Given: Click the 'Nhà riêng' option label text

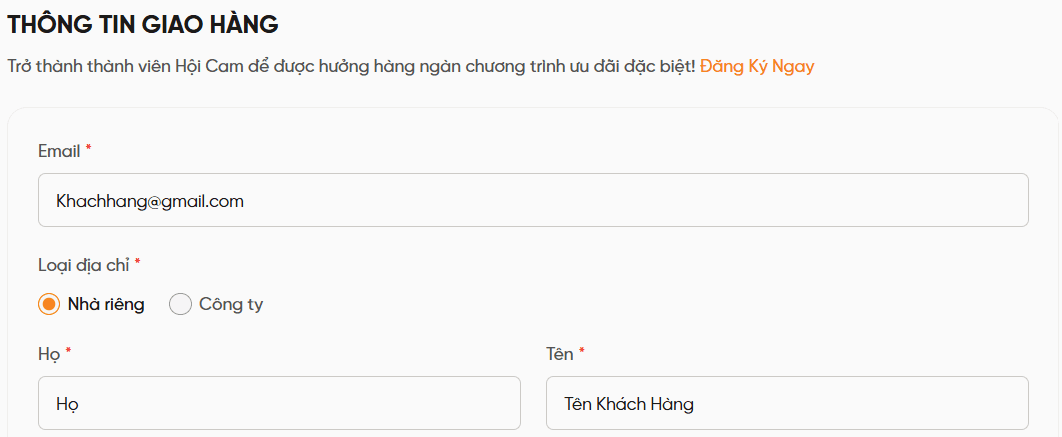Looking at the screenshot, I should click(106, 304).
